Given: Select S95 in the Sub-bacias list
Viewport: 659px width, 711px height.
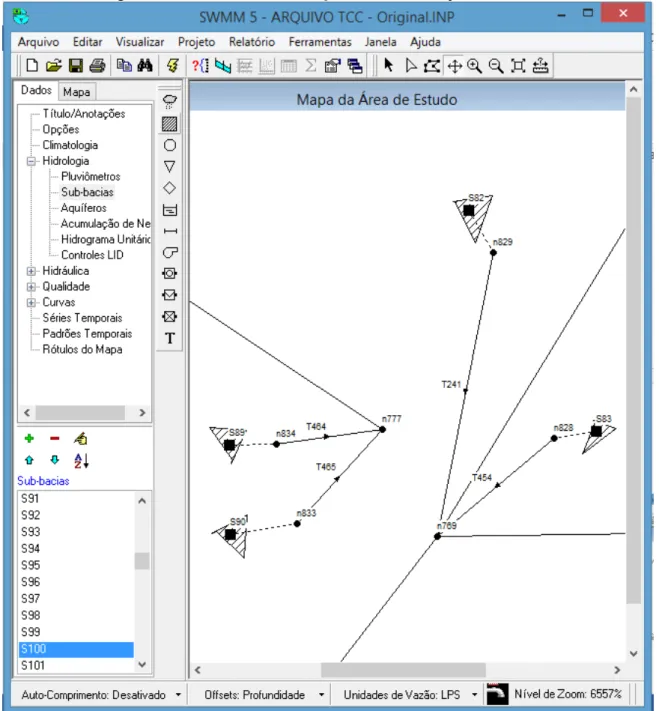Looking at the screenshot, I should pos(76,565).
